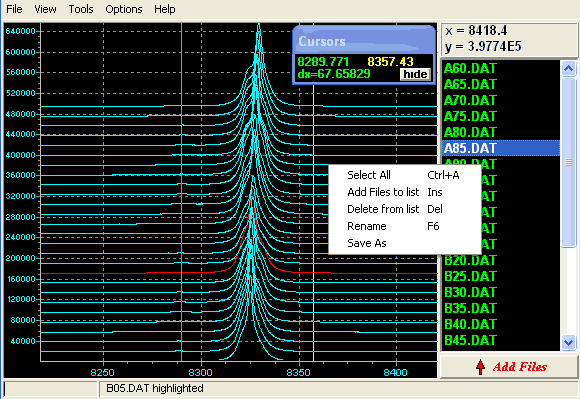The image size is (580, 399).
Task: Click y-axis label 640000
Action: click(x=20, y=31)
